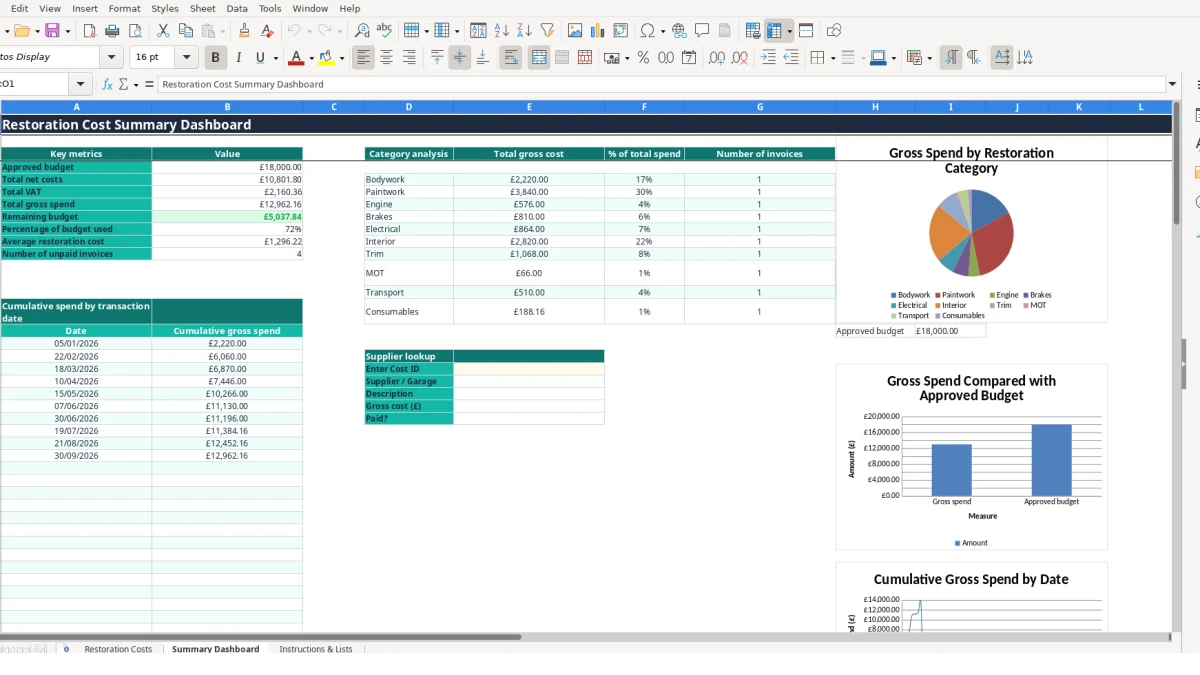Select the Bodywork category cell
This screenshot has width=1200, height=675.
pyautogui.click(x=409, y=179)
